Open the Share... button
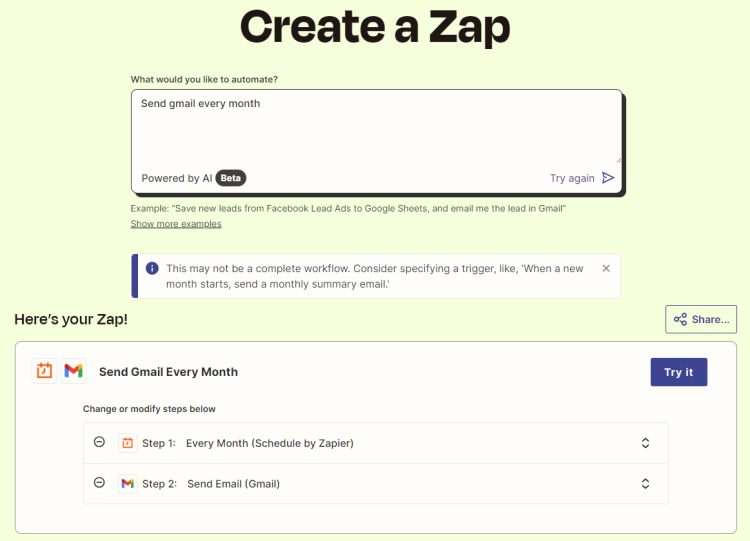The image size is (750, 541). [701, 319]
